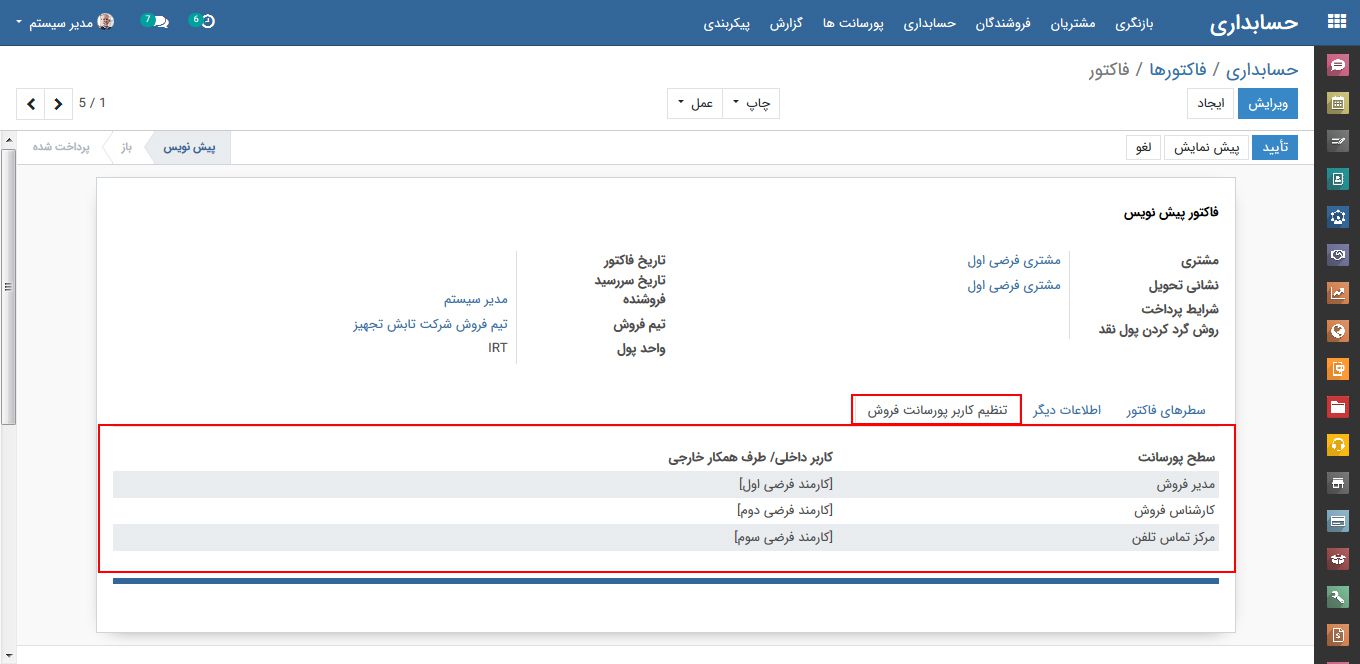Click the IRT currency value
1360x664 pixels.
(x=498, y=348)
